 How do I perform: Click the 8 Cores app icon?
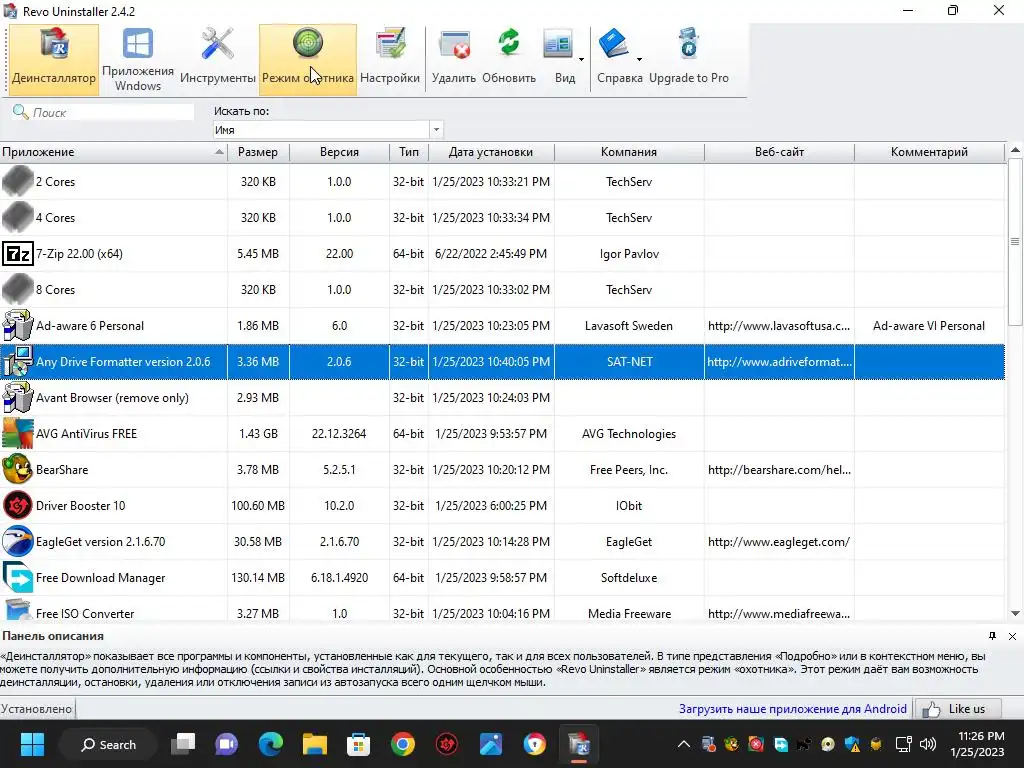18,289
